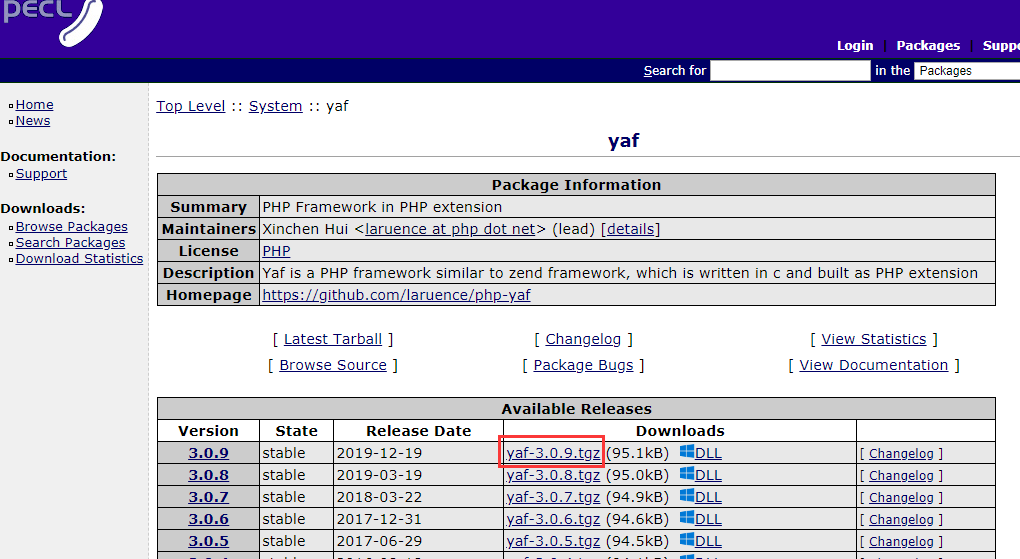This screenshot has height=559, width=1020.
Task: Open Browse Source link
Action: [332, 365]
